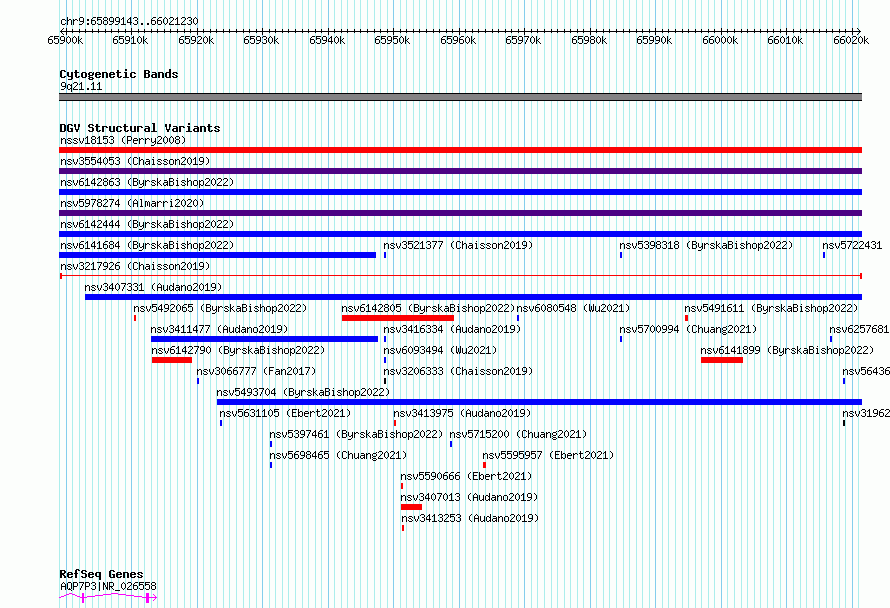Click the nsv5595957 (Ebert2021) label
890x608 pixels.
[x=548, y=455]
